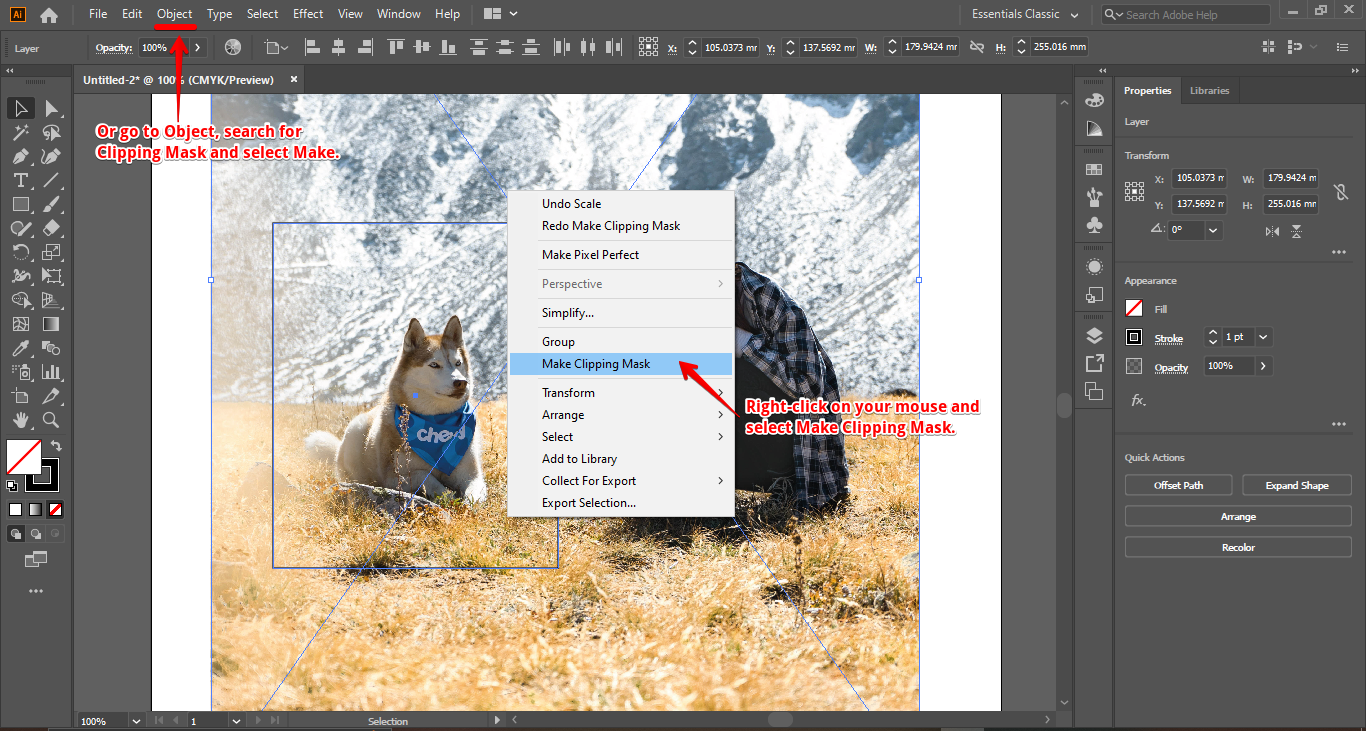Click the Fill swatch in Appearance
Image resolution: width=1366 pixels, height=731 pixels.
pyautogui.click(x=1134, y=309)
